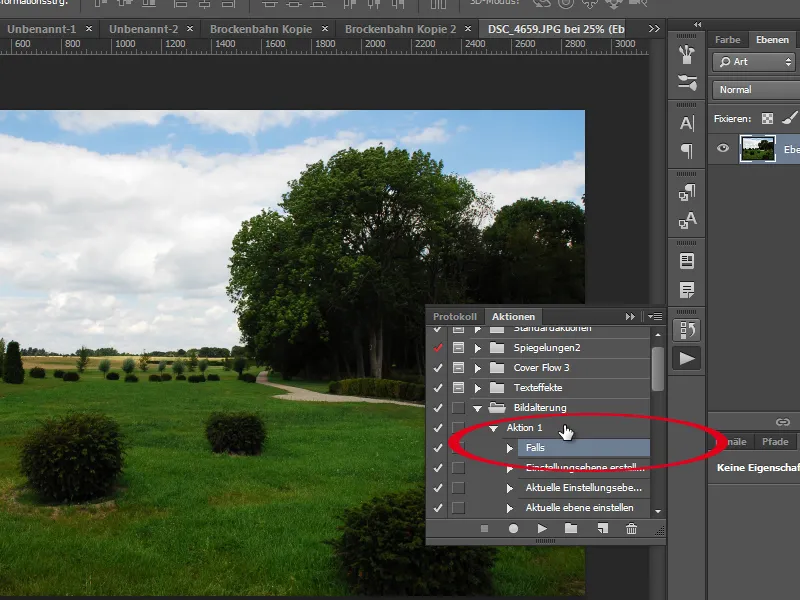This screenshot has height=600, width=800.
Task: Open the Normal blend mode dropdown
Action: 756,90
